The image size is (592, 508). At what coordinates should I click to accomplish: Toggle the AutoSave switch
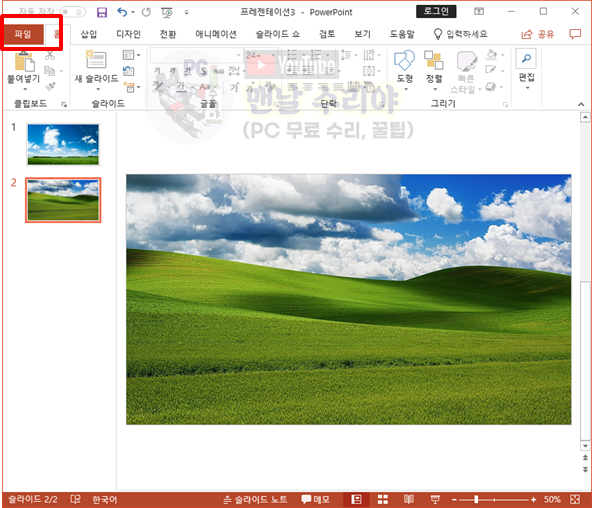72,12
